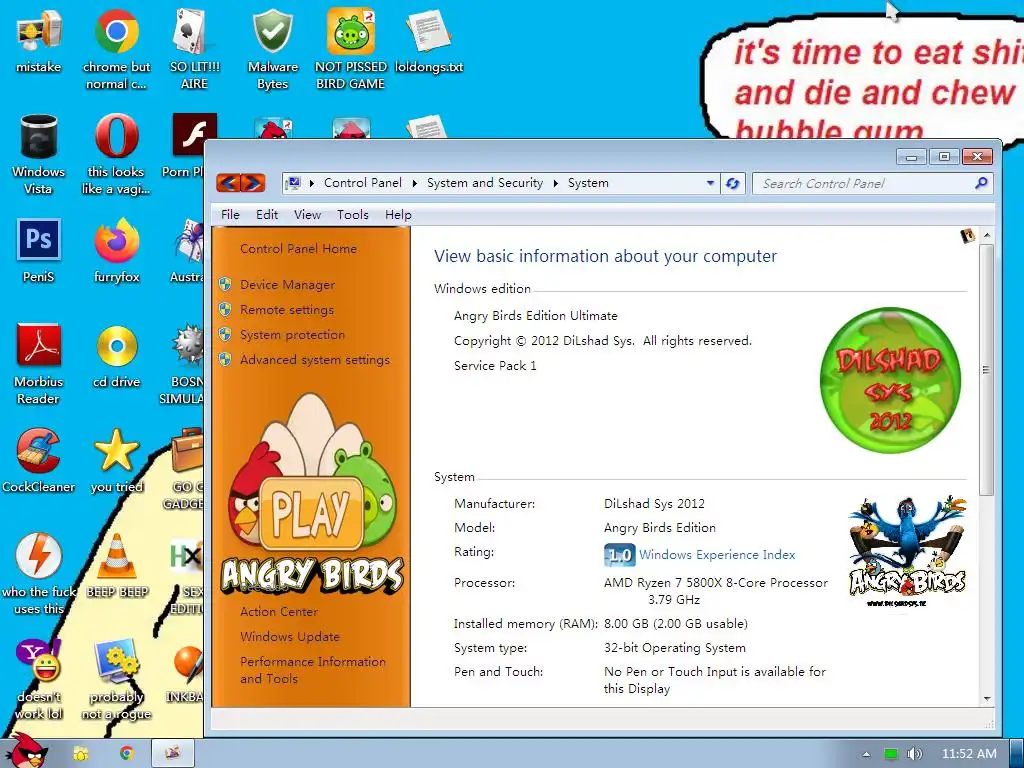Click the forward arrow navigation button
Image resolution: width=1024 pixels, height=768 pixels.
click(253, 183)
